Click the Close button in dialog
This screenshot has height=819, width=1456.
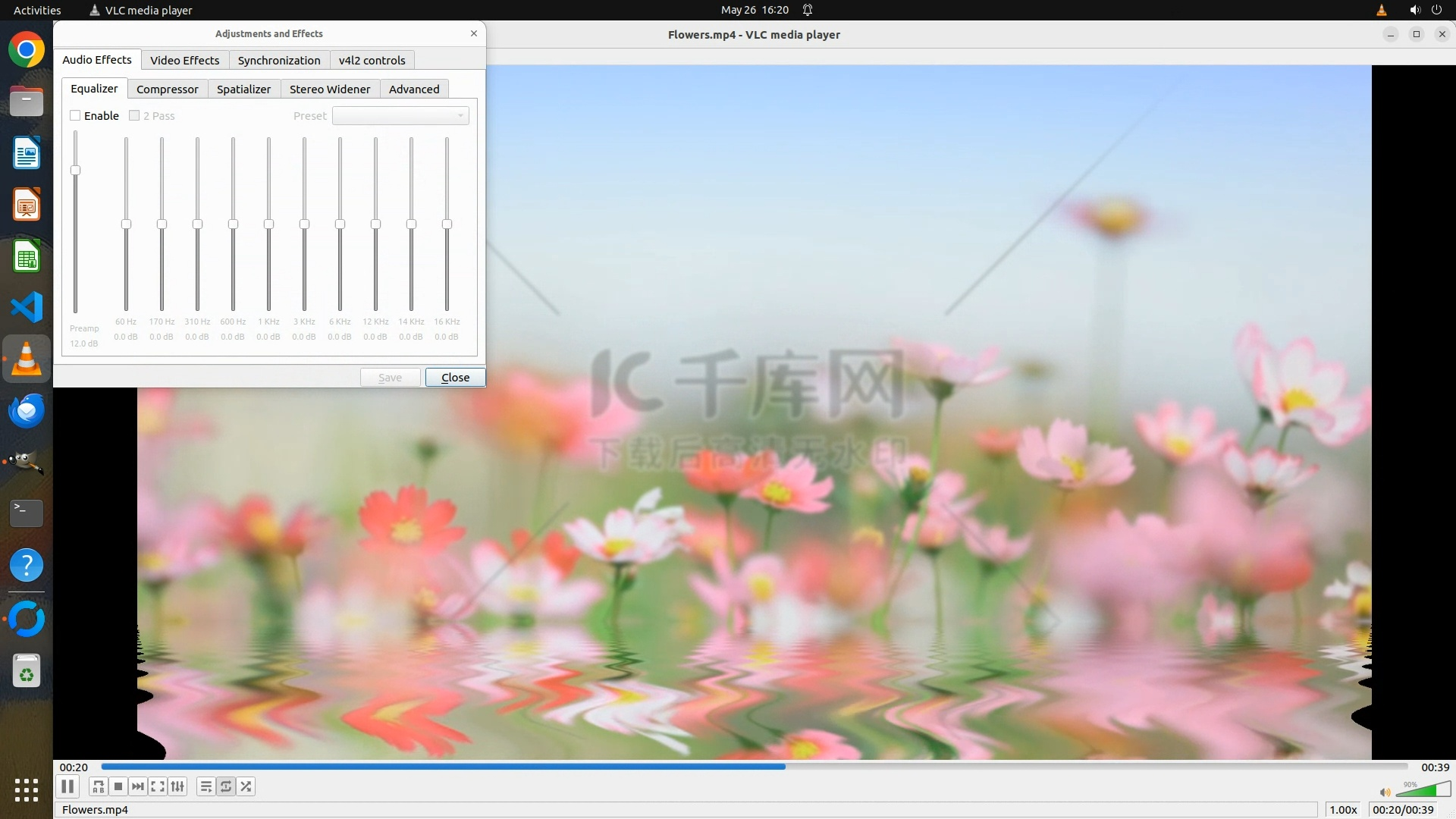point(455,377)
